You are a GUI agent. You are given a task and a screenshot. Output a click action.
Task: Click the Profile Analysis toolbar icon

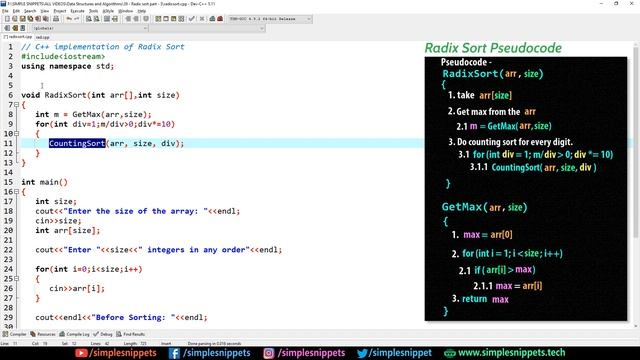pyautogui.click(x=212, y=19)
